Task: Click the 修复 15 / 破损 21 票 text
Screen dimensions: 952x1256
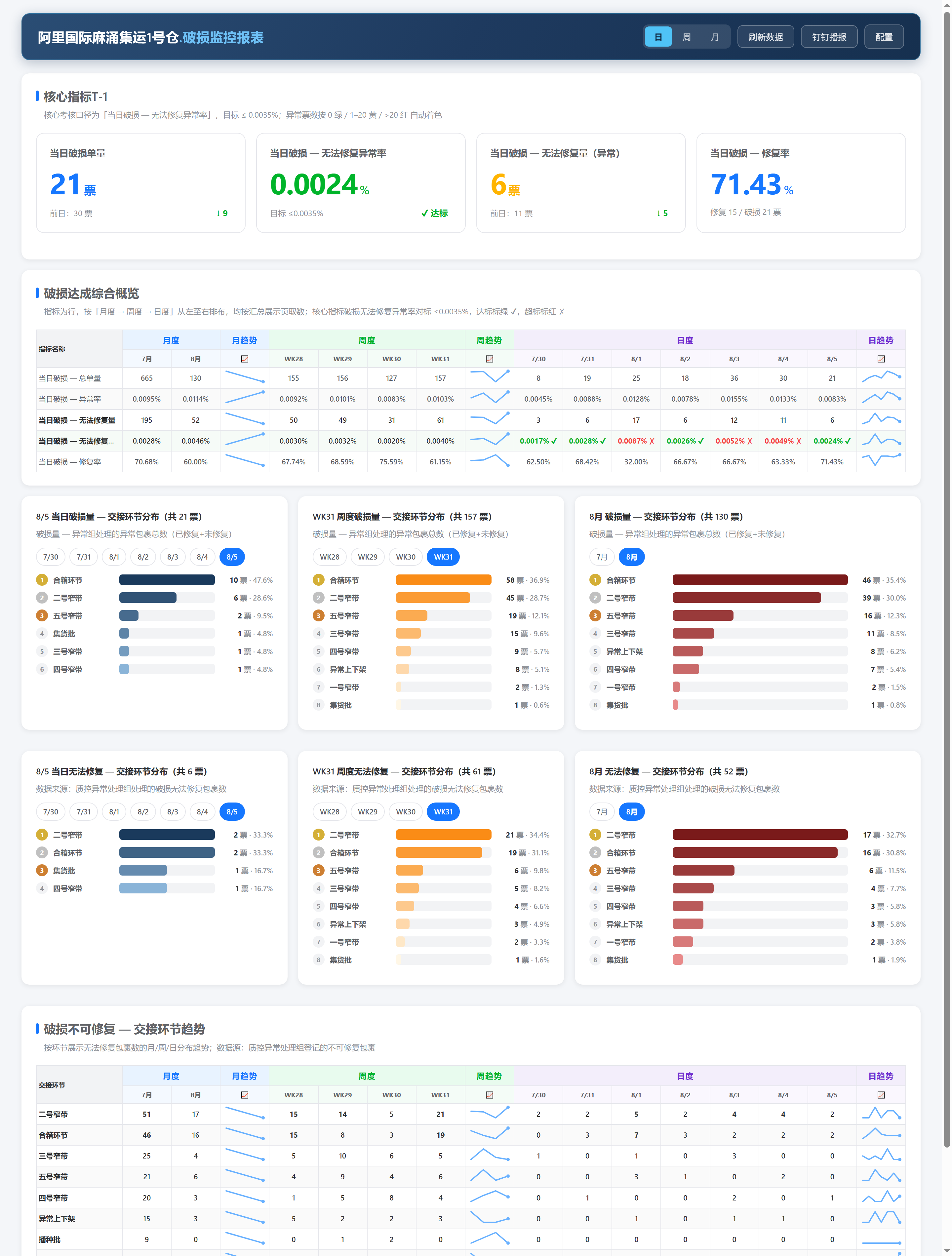Action: click(x=745, y=212)
